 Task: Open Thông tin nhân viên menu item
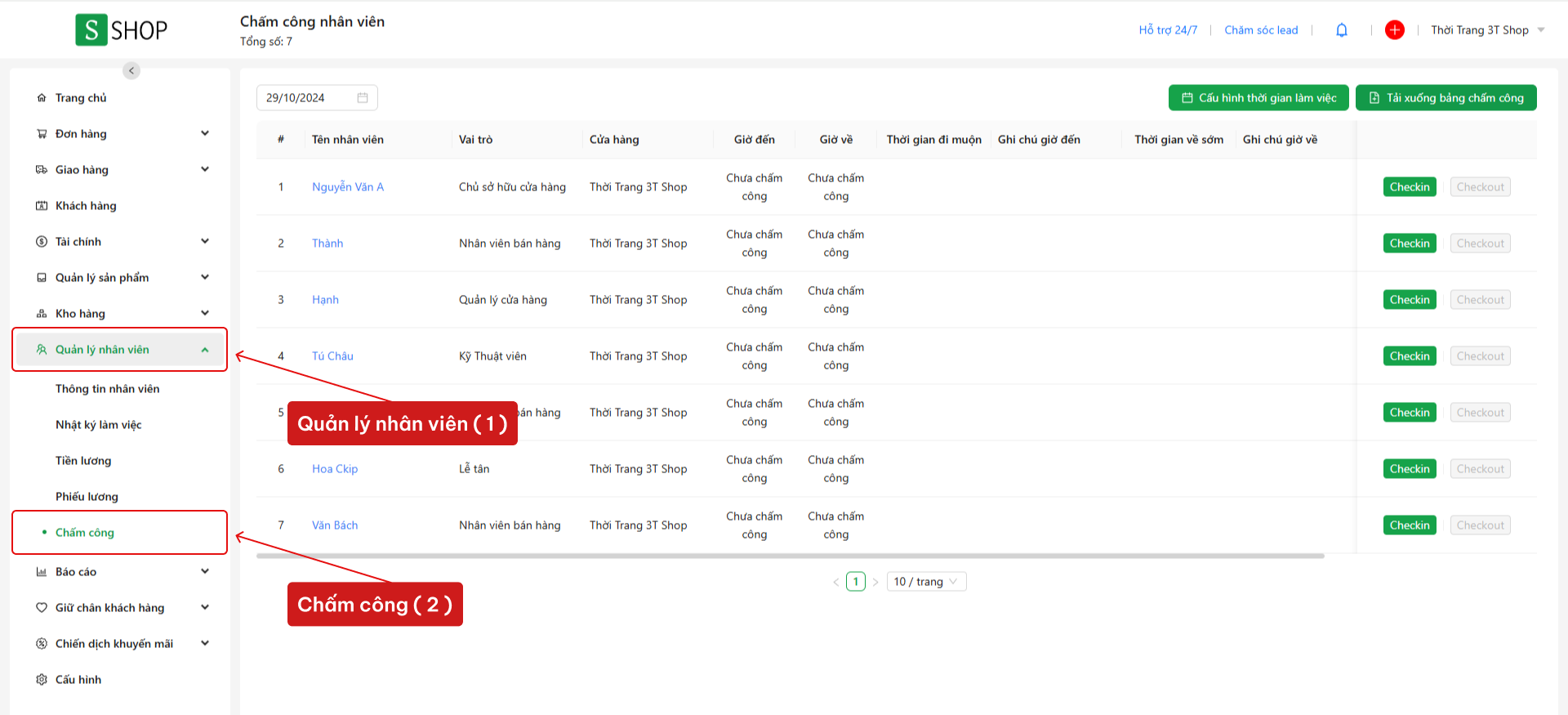pos(107,389)
